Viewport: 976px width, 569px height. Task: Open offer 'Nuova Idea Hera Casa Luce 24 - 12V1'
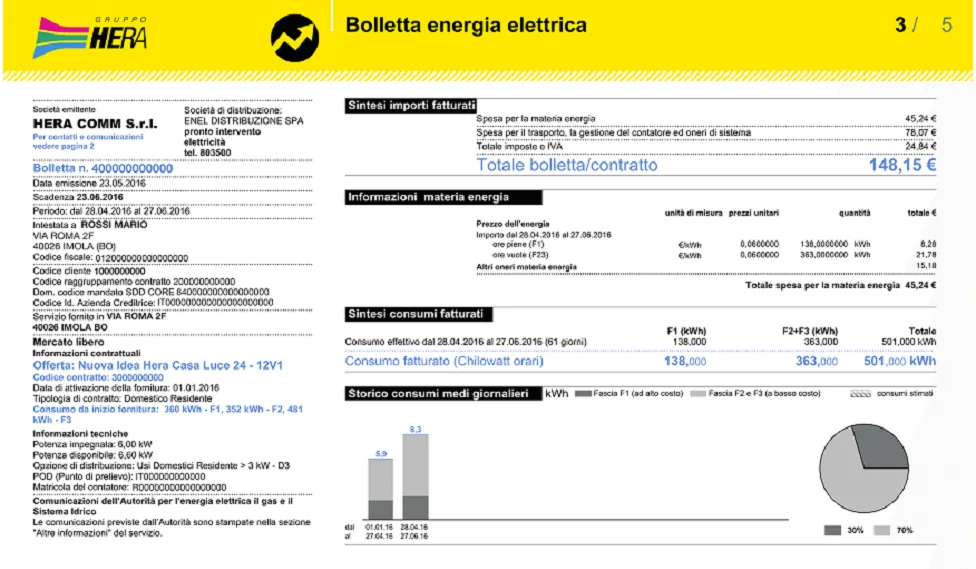(x=181, y=365)
